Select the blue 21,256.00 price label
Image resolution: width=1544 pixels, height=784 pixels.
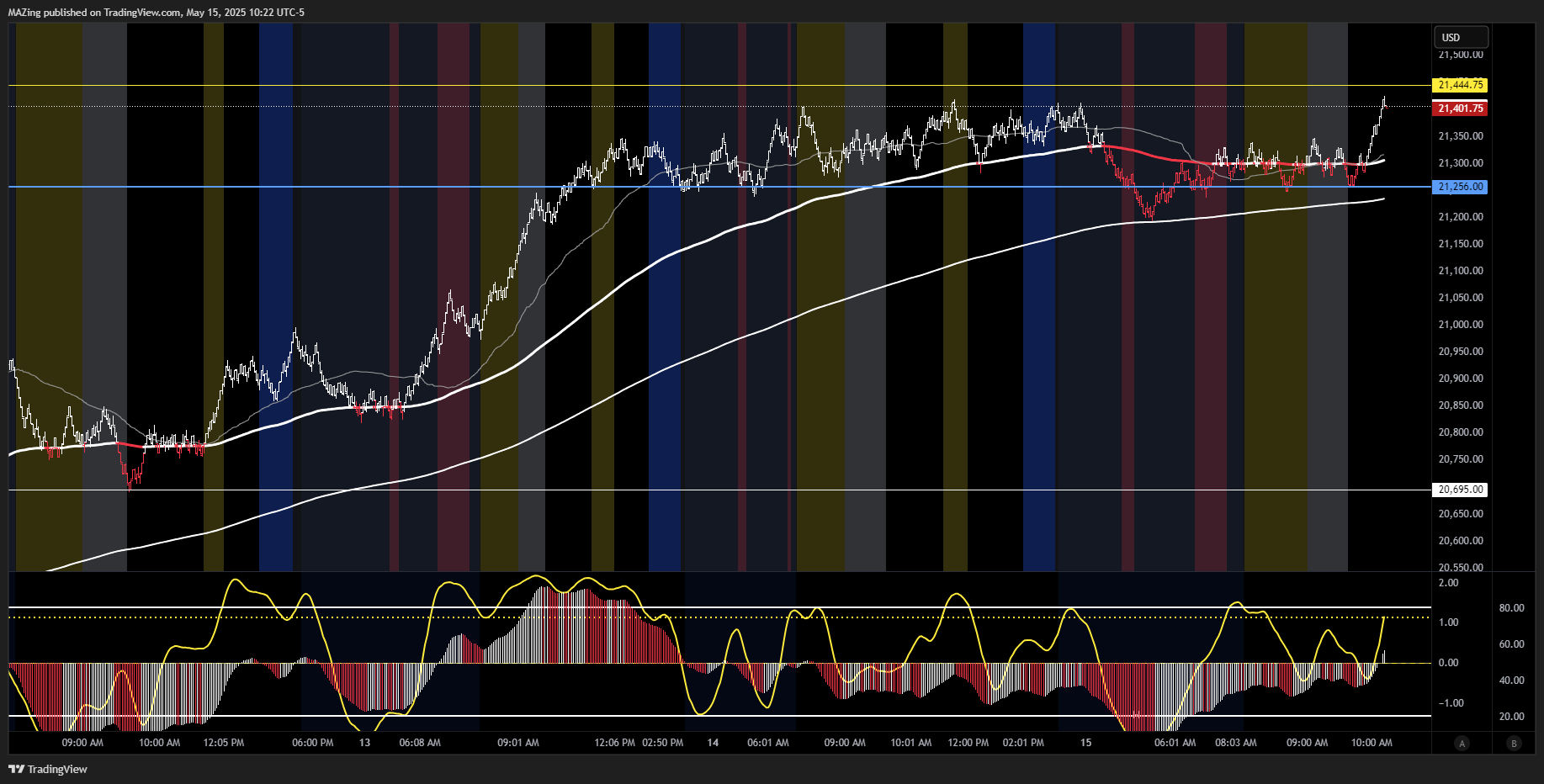coord(1460,187)
